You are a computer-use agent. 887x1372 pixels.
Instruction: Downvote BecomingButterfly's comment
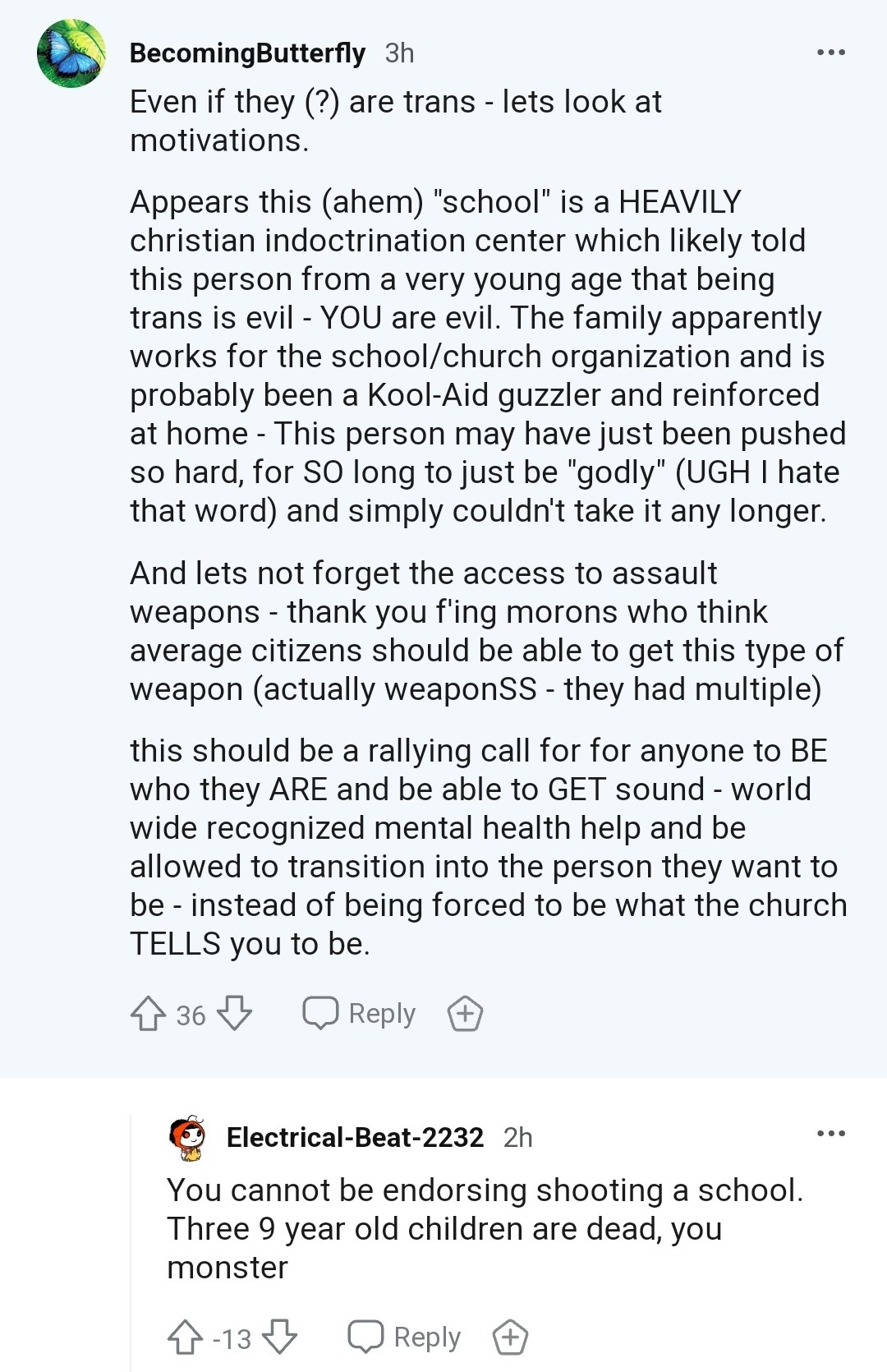tap(235, 1014)
